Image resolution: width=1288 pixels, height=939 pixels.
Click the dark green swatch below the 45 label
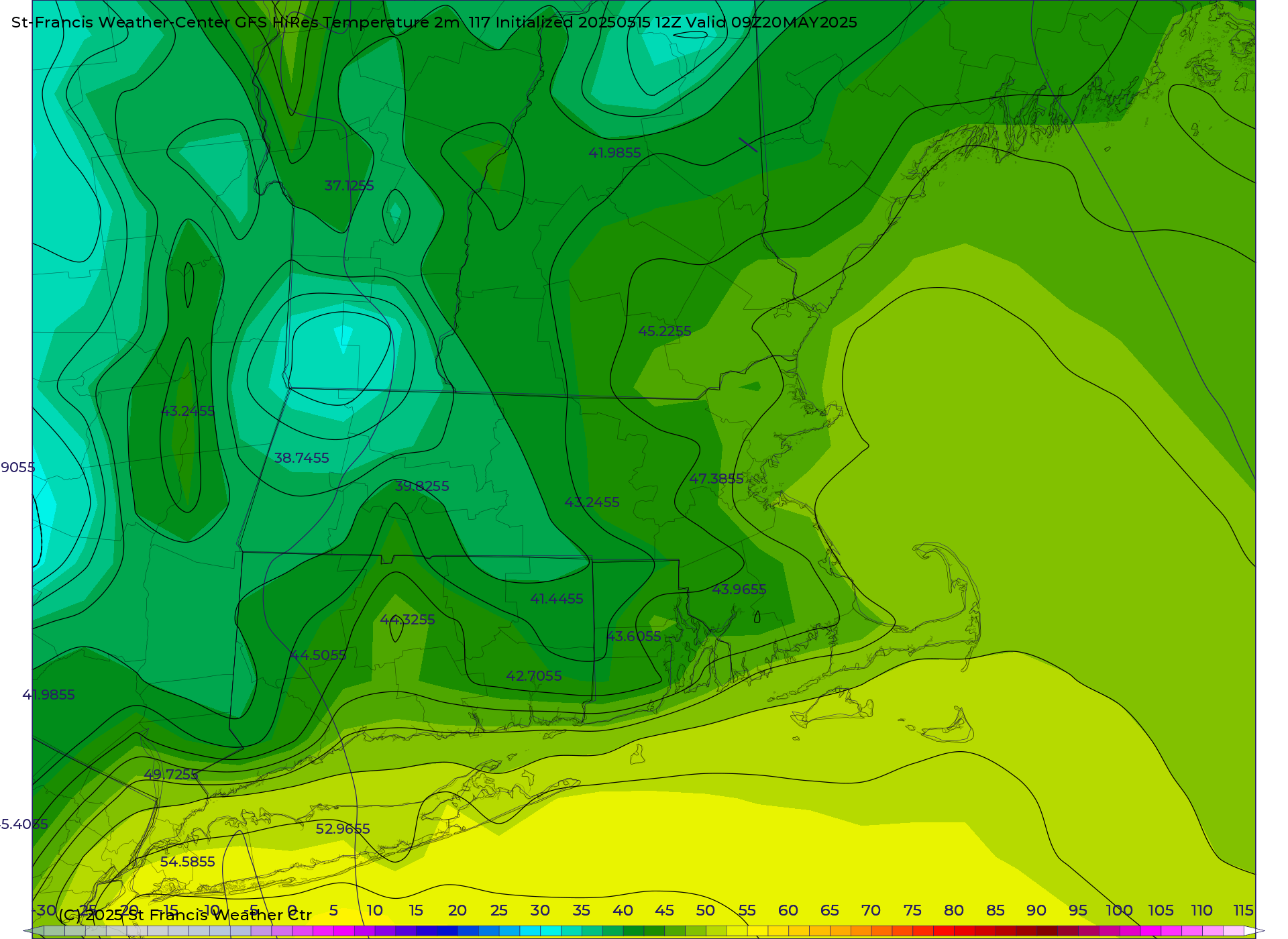pos(654,931)
